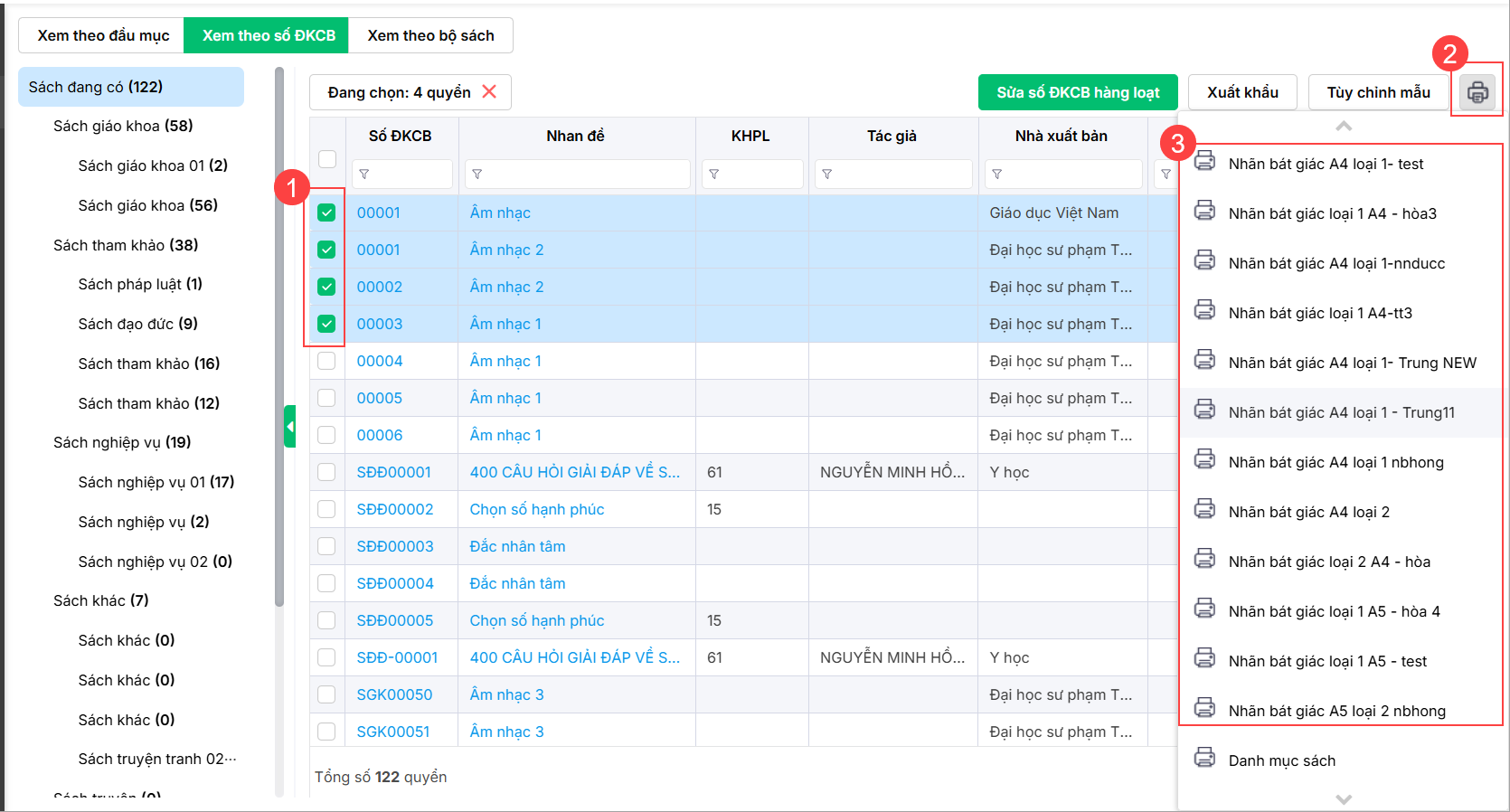The image size is (1510, 812).
Task: Expand Sách nghiệp vụ (19) category
Action: (x=122, y=442)
